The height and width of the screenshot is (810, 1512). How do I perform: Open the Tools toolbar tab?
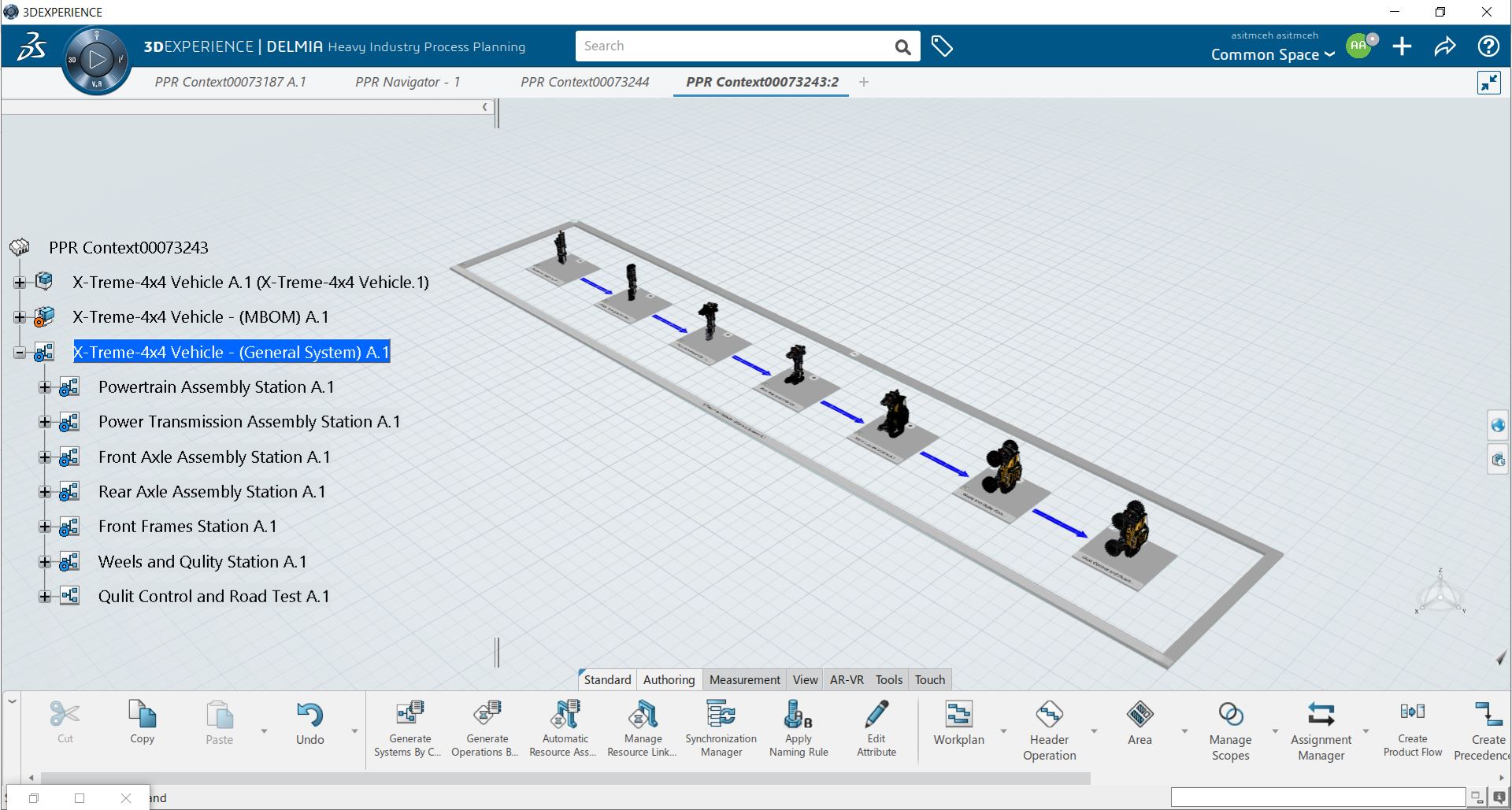coord(889,679)
